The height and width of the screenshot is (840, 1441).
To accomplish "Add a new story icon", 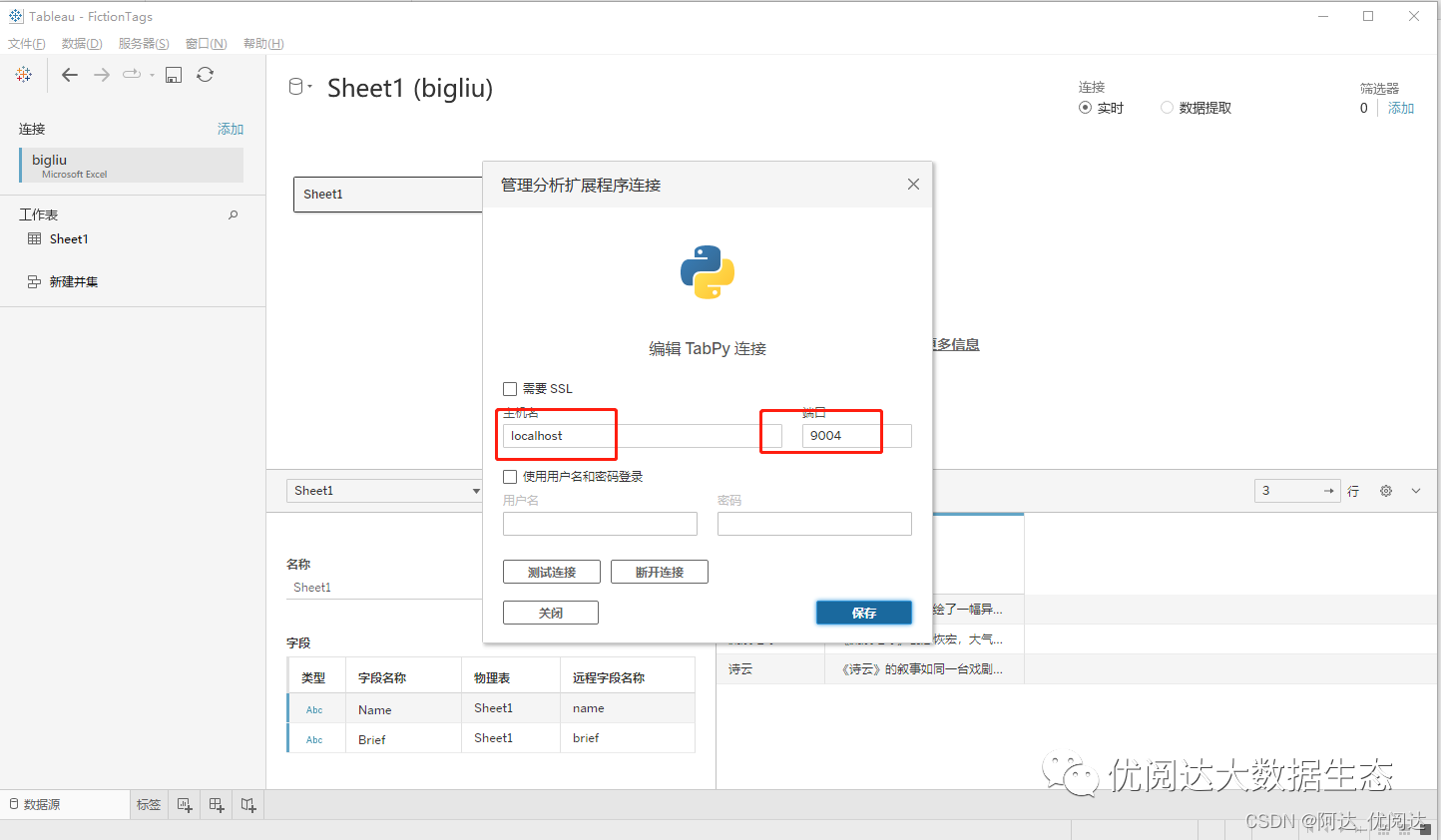I will pyautogui.click(x=248, y=805).
